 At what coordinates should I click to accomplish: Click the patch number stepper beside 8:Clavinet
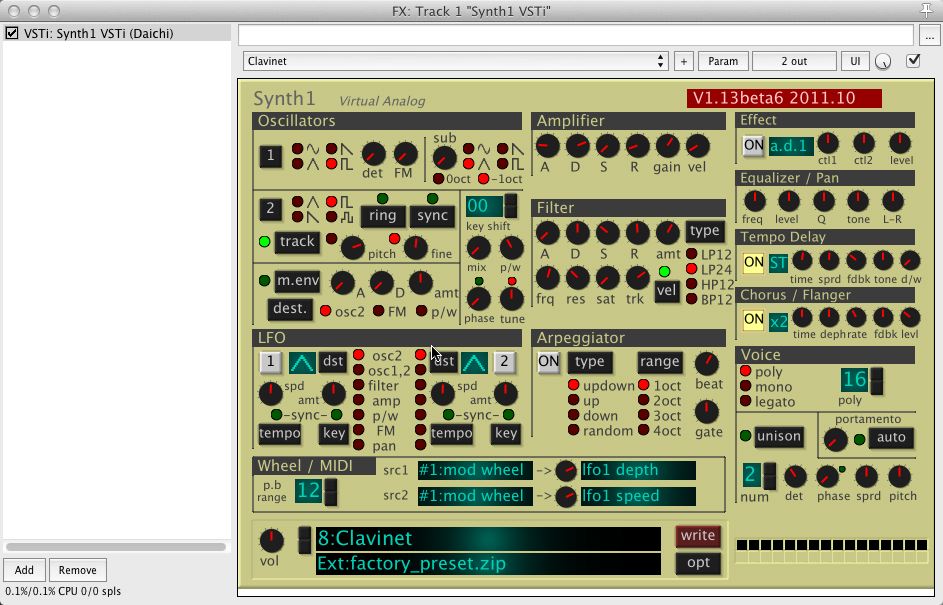[304, 540]
